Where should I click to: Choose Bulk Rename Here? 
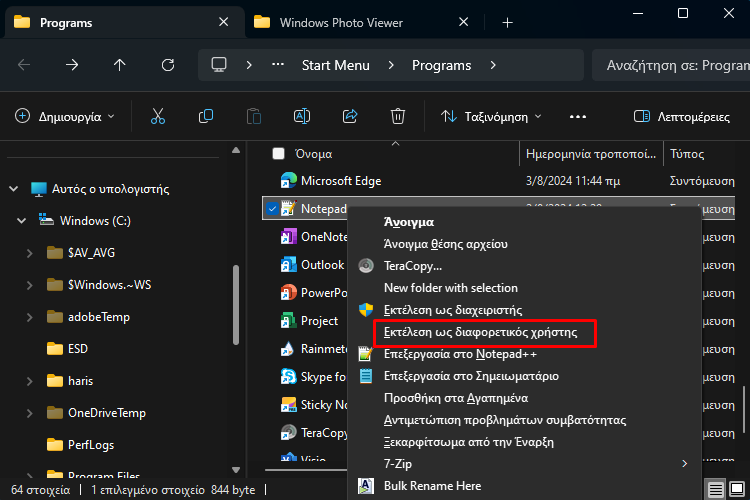point(524,486)
